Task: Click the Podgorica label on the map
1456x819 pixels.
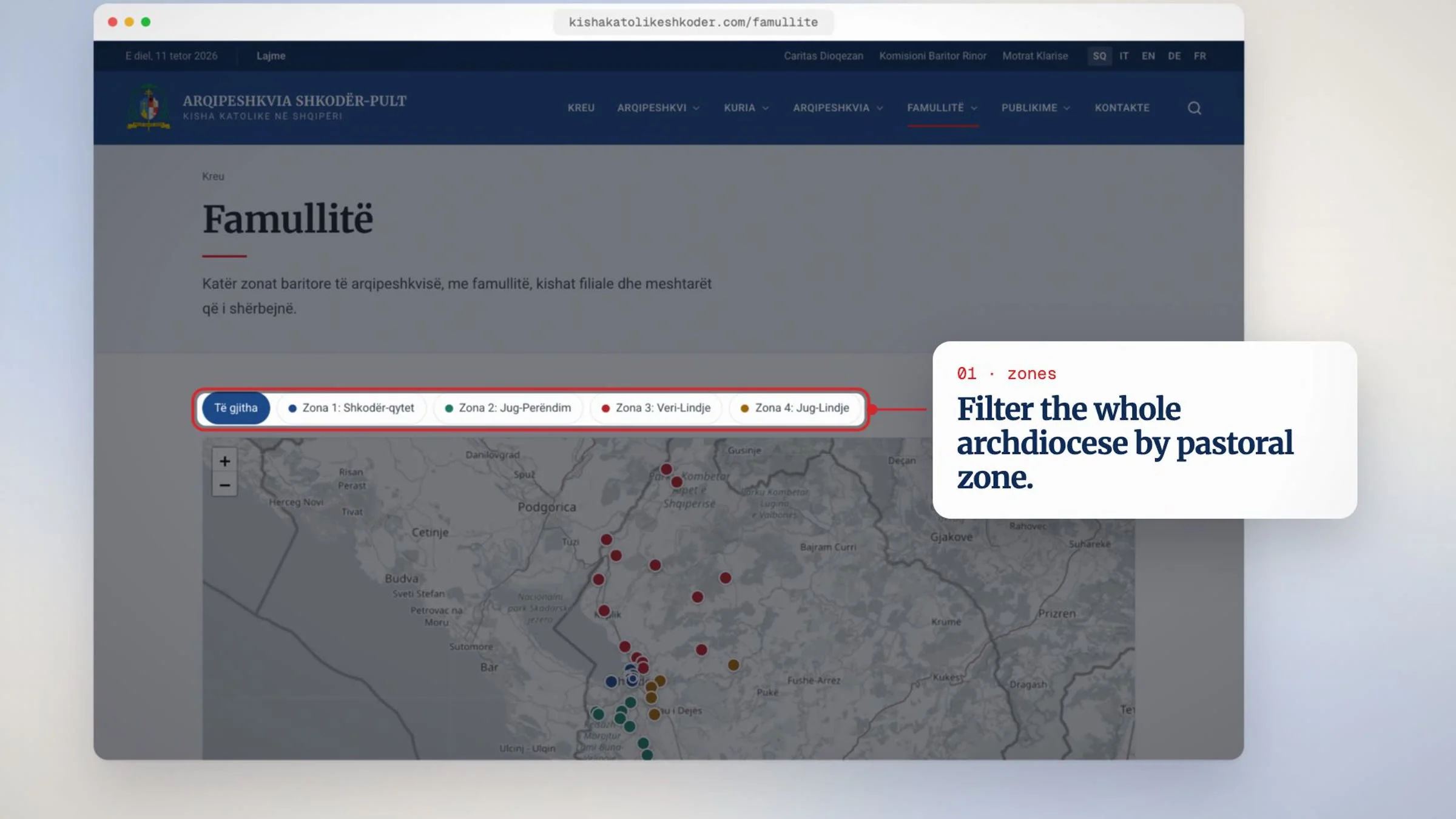Action: [547, 507]
